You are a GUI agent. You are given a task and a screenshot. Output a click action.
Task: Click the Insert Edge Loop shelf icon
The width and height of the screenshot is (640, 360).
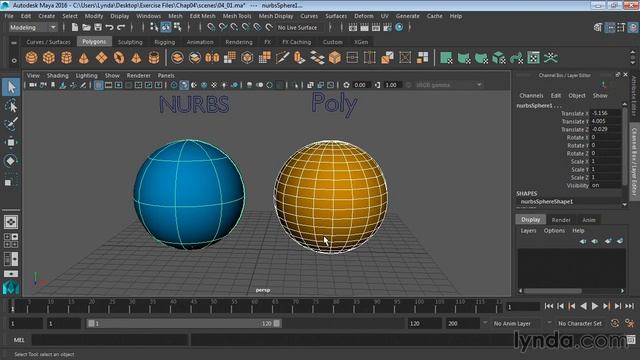coord(370,58)
